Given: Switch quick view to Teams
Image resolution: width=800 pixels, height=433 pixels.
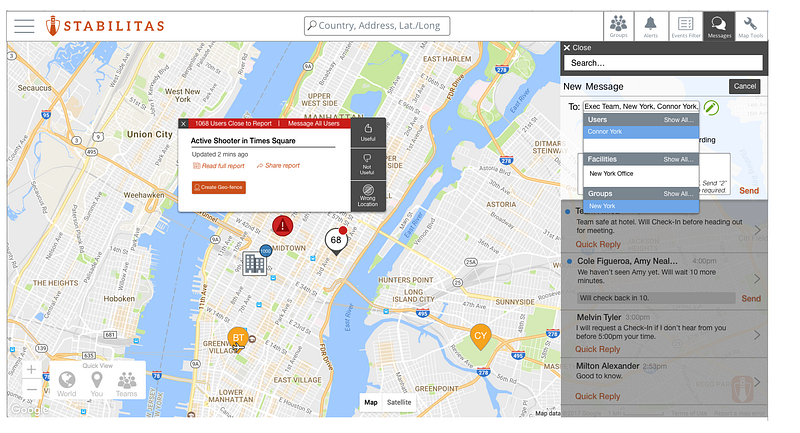Looking at the screenshot, I should pyautogui.click(x=126, y=384).
